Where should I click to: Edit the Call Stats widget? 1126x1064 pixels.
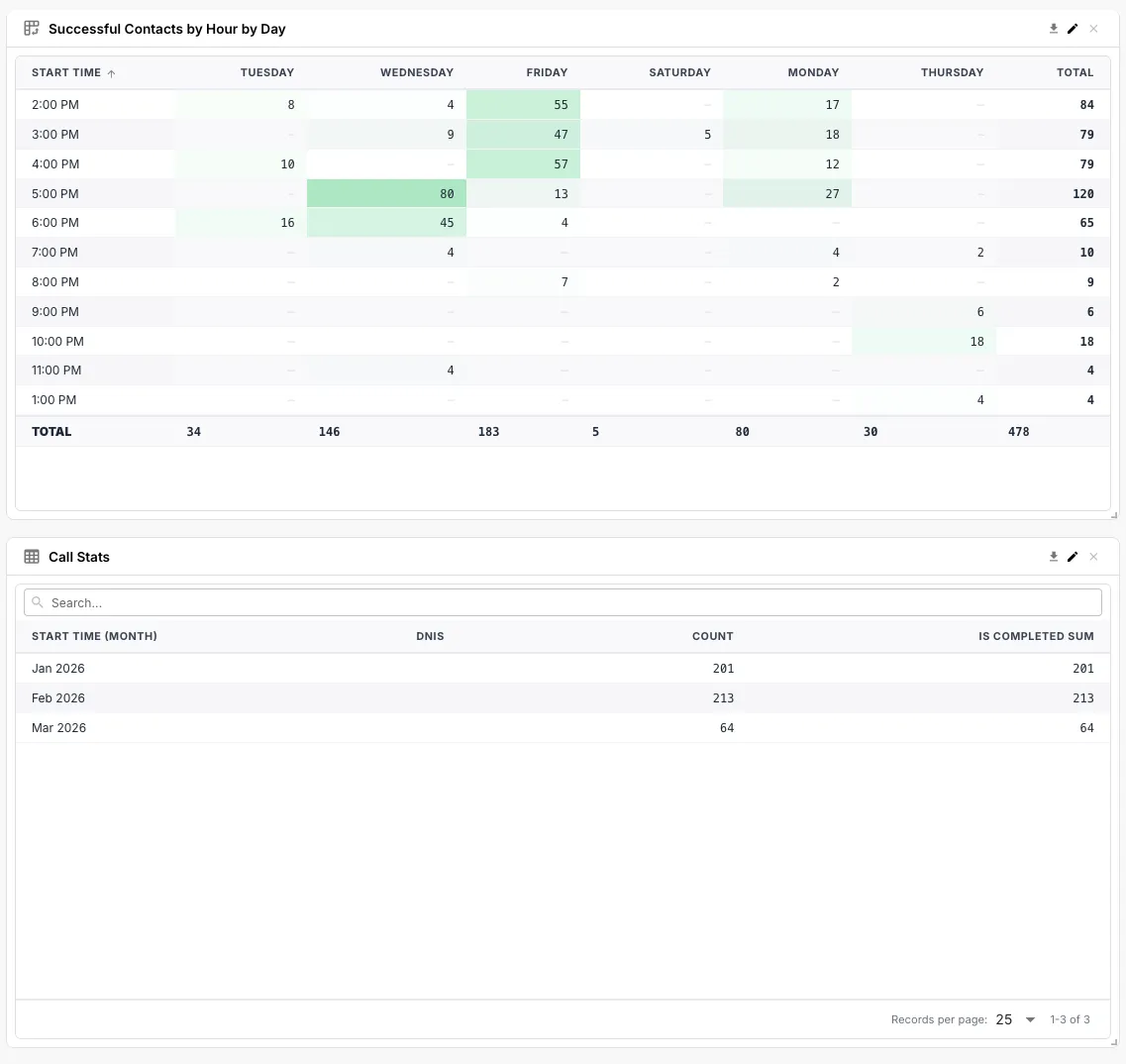pyautogui.click(x=1073, y=557)
